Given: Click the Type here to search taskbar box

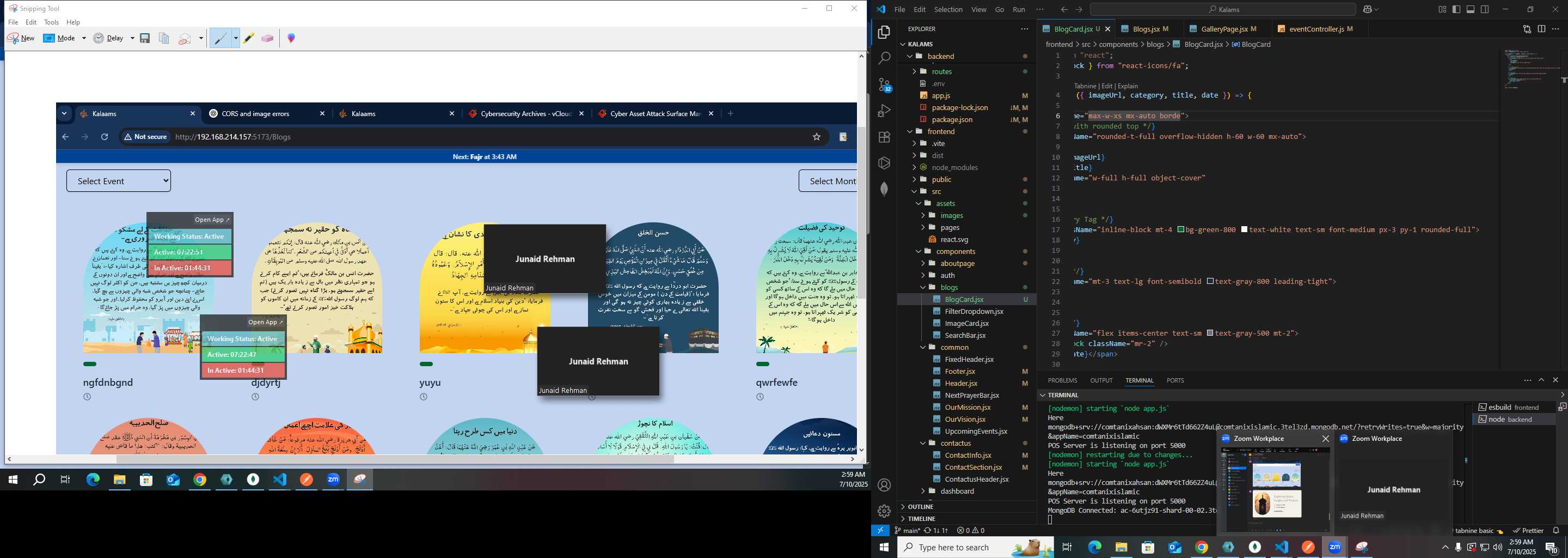Looking at the screenshot, I should coord(975,548).
